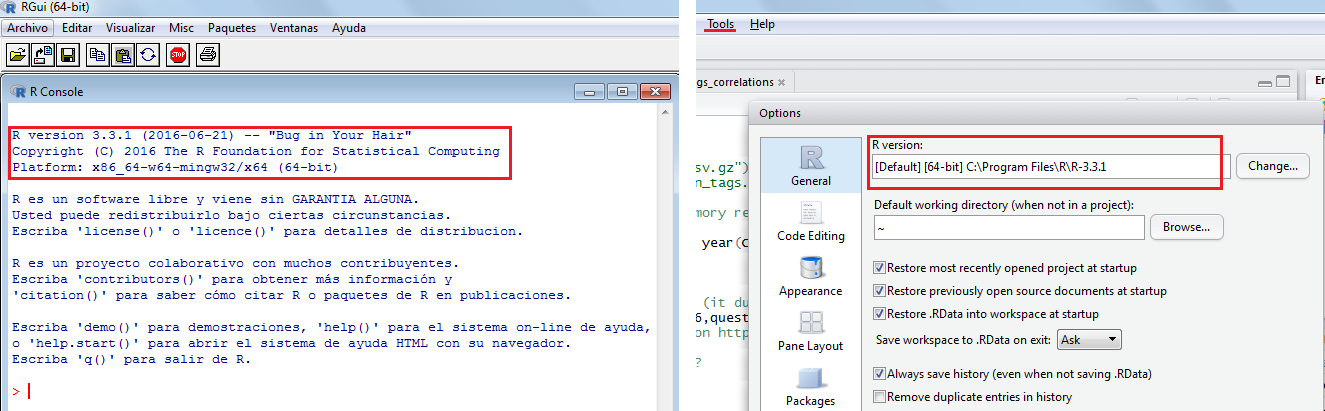Click the Copy and paste cycle icon
The height and width of the screenshot is (411, 1325).
[x=148, y=55]
